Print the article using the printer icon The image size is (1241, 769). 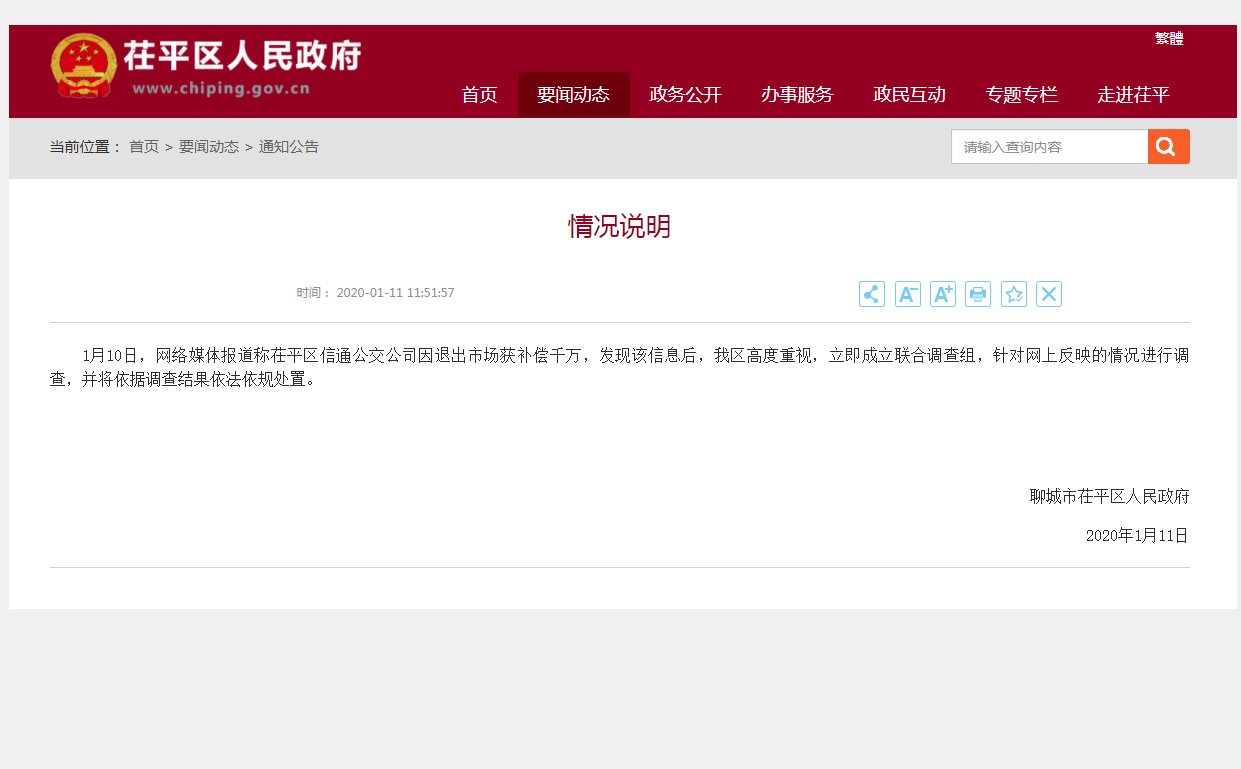click(x=977, y=293)
